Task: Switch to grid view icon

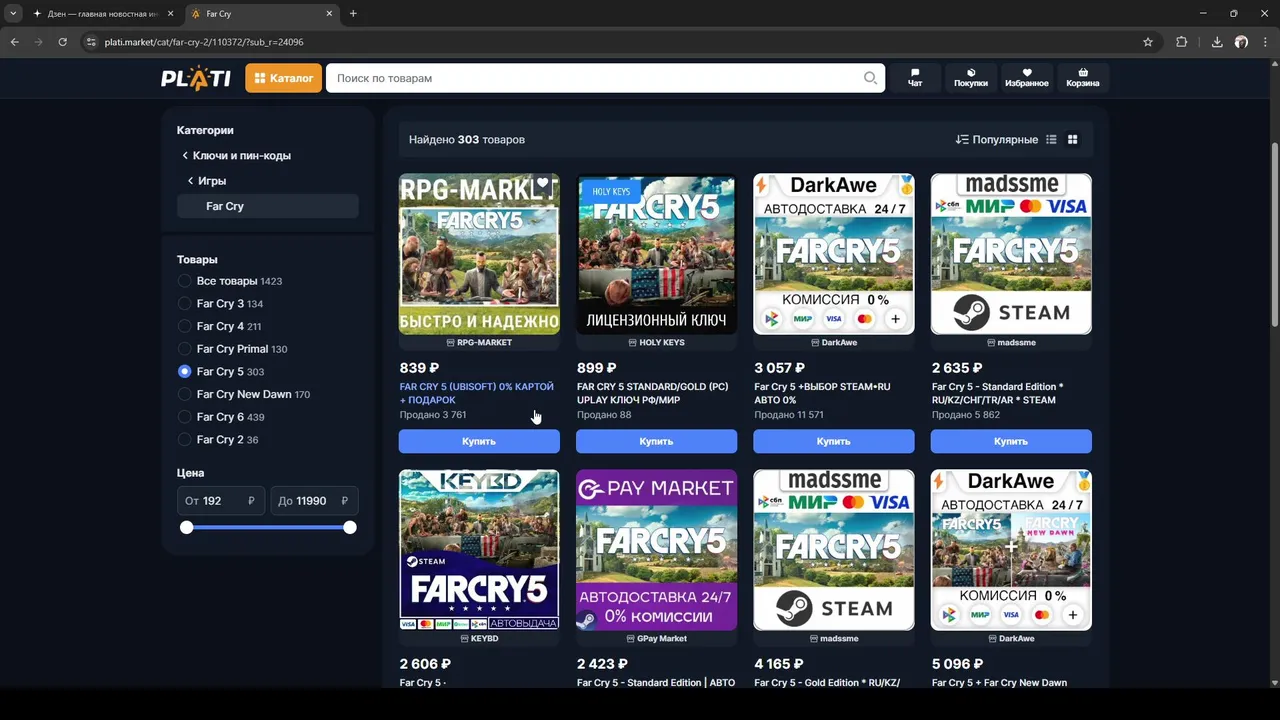Action: tap(1073, 140)
